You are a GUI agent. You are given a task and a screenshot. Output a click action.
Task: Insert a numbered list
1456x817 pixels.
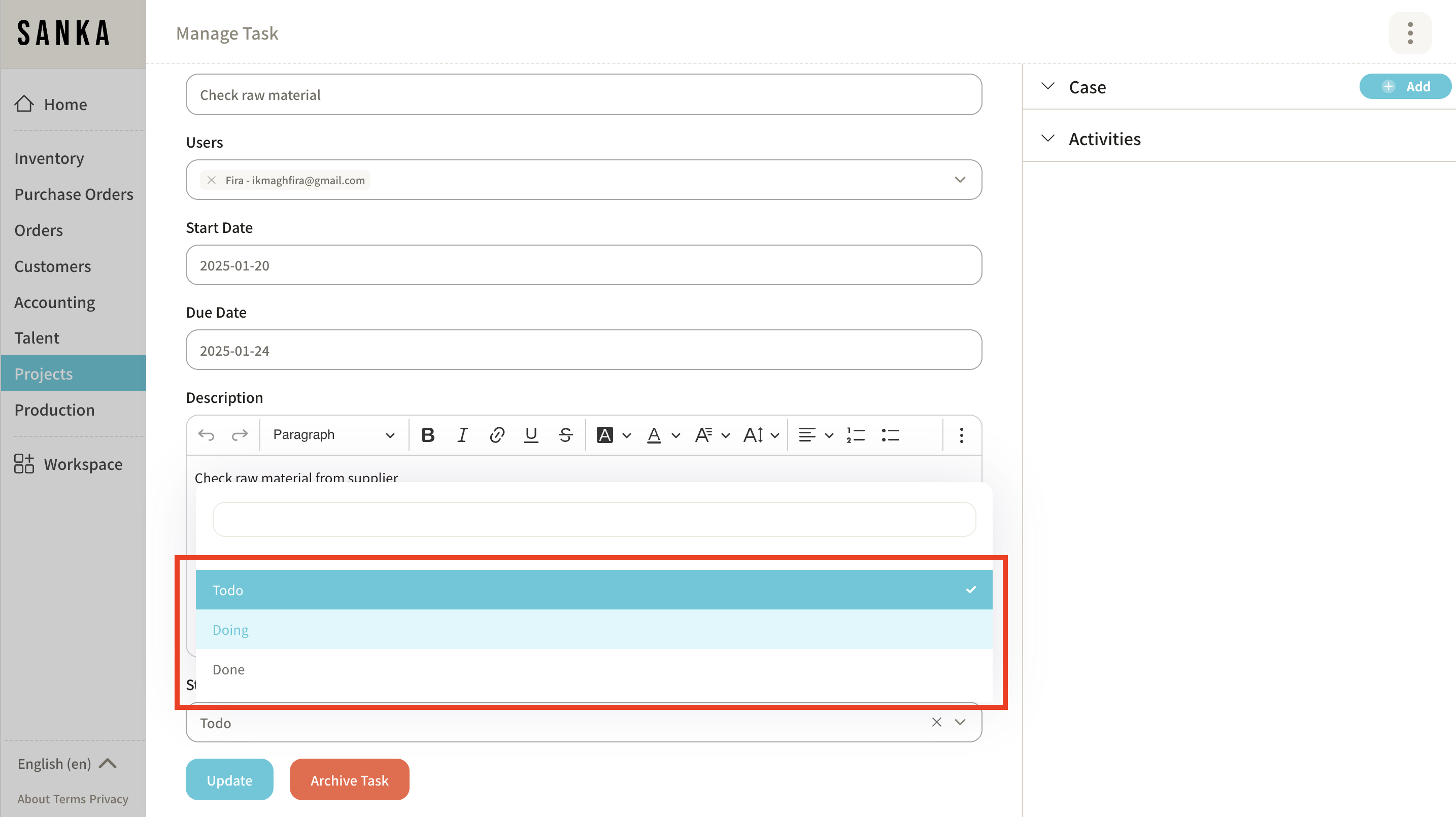[855, 434]
